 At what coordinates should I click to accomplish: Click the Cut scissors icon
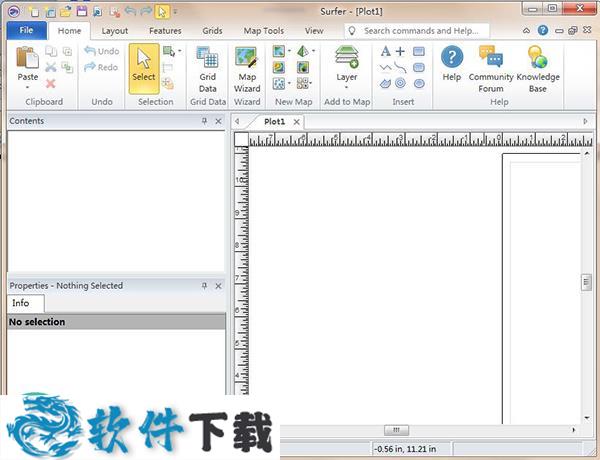point(51,67)
